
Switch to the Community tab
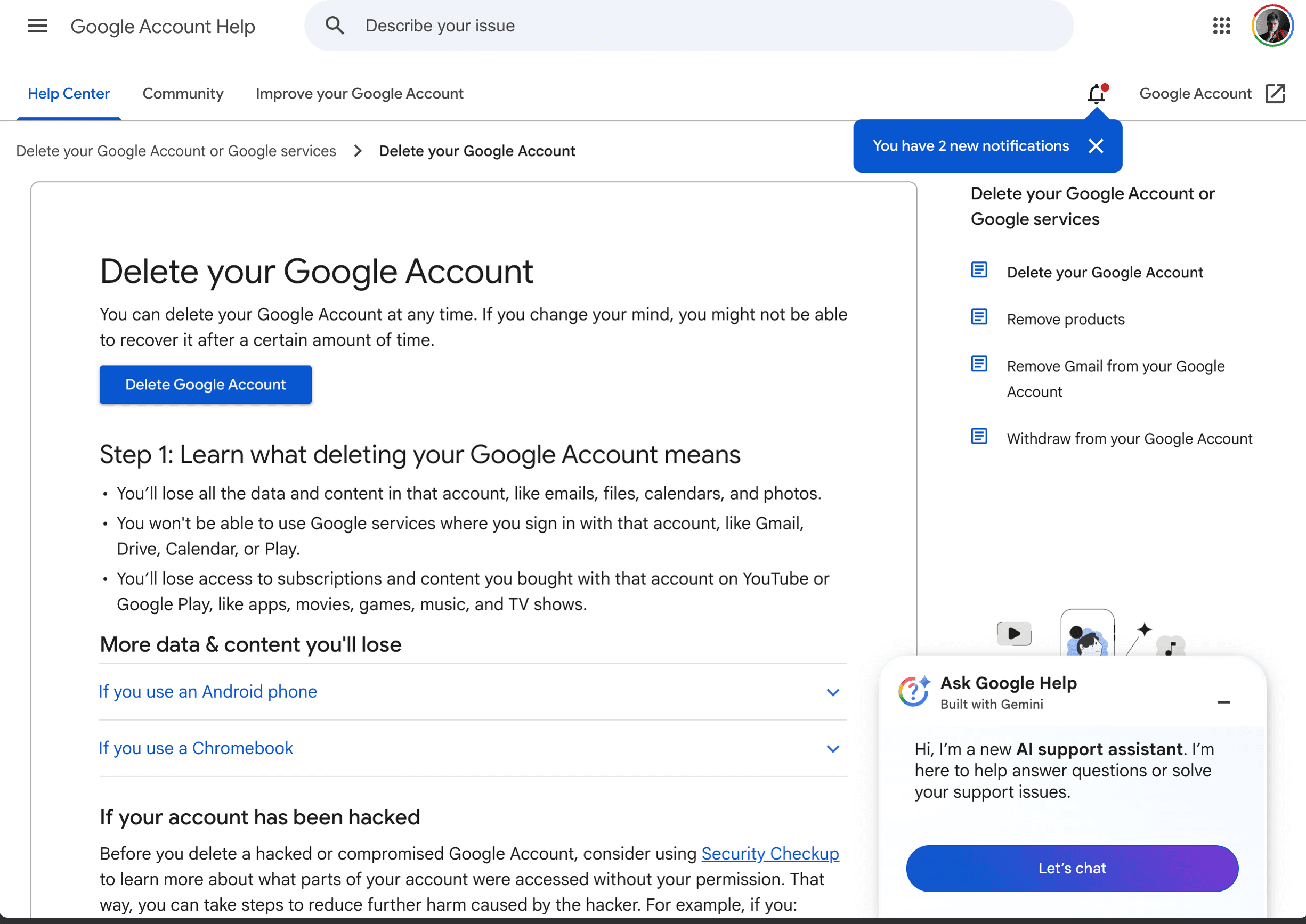pyautogui.click(x=183, y=93)
